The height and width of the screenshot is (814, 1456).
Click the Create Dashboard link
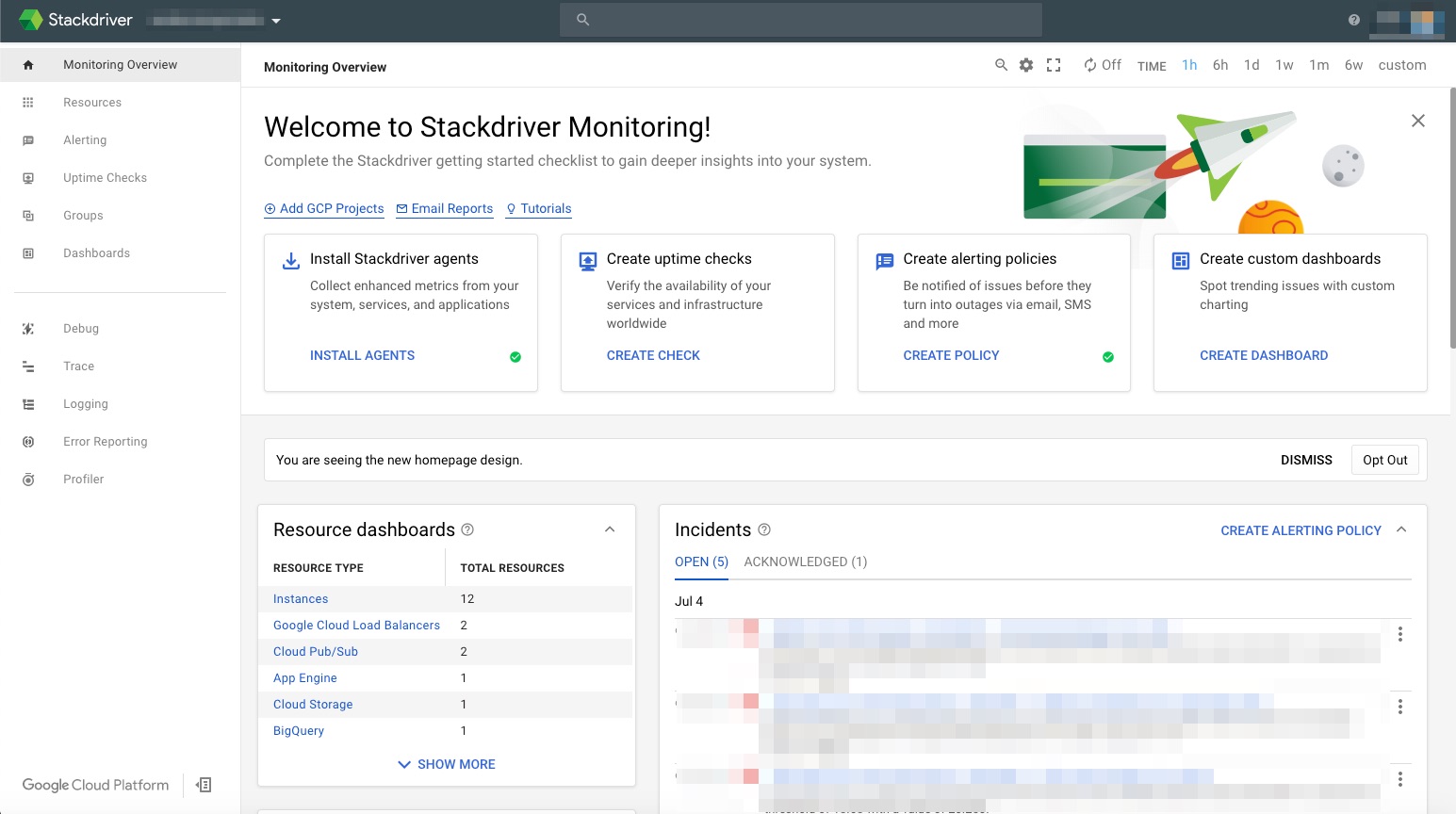pos(1264,355)
